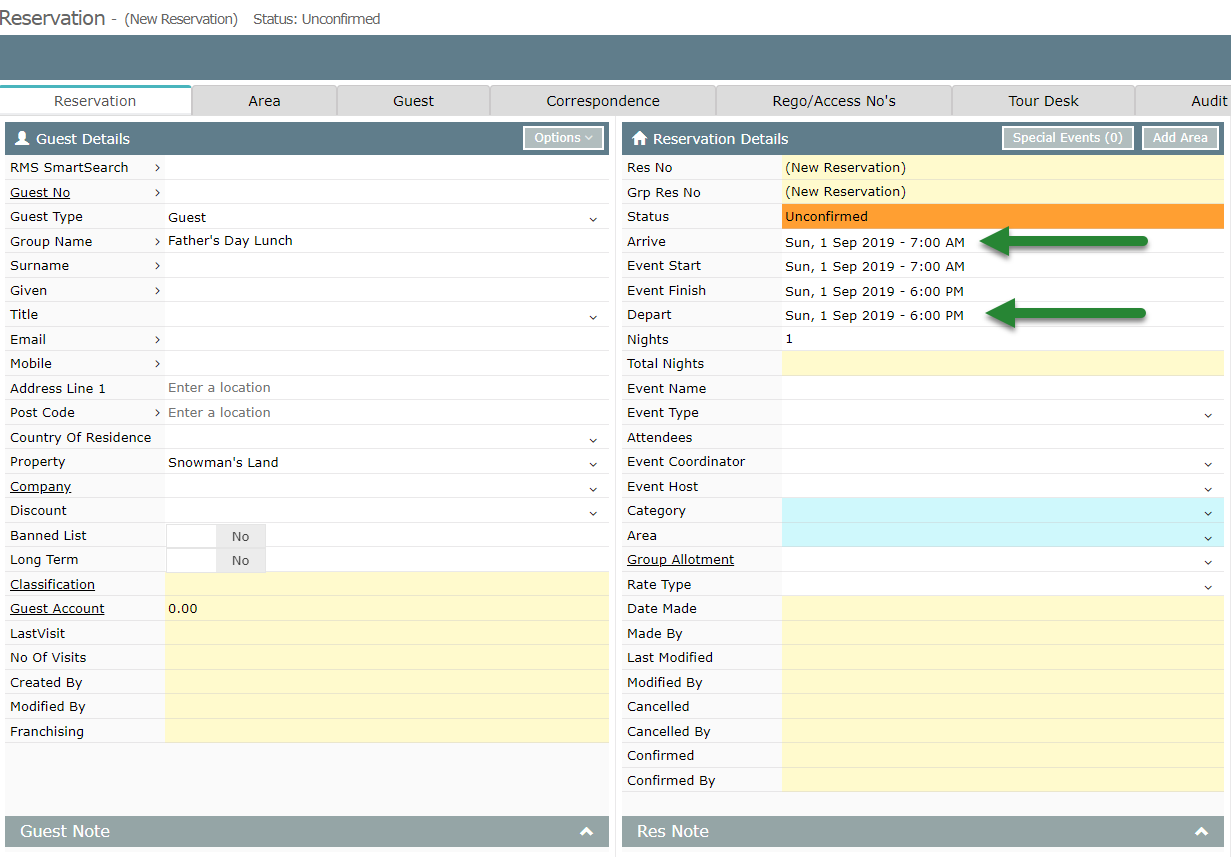The width and height of the screenshot is (1231, 861).
Task: Click the Address Line 1 location field
Action: [386, 388]
